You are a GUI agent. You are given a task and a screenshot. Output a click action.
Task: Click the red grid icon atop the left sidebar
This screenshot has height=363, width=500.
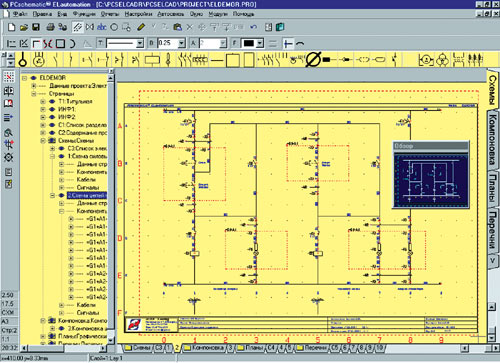9,77
